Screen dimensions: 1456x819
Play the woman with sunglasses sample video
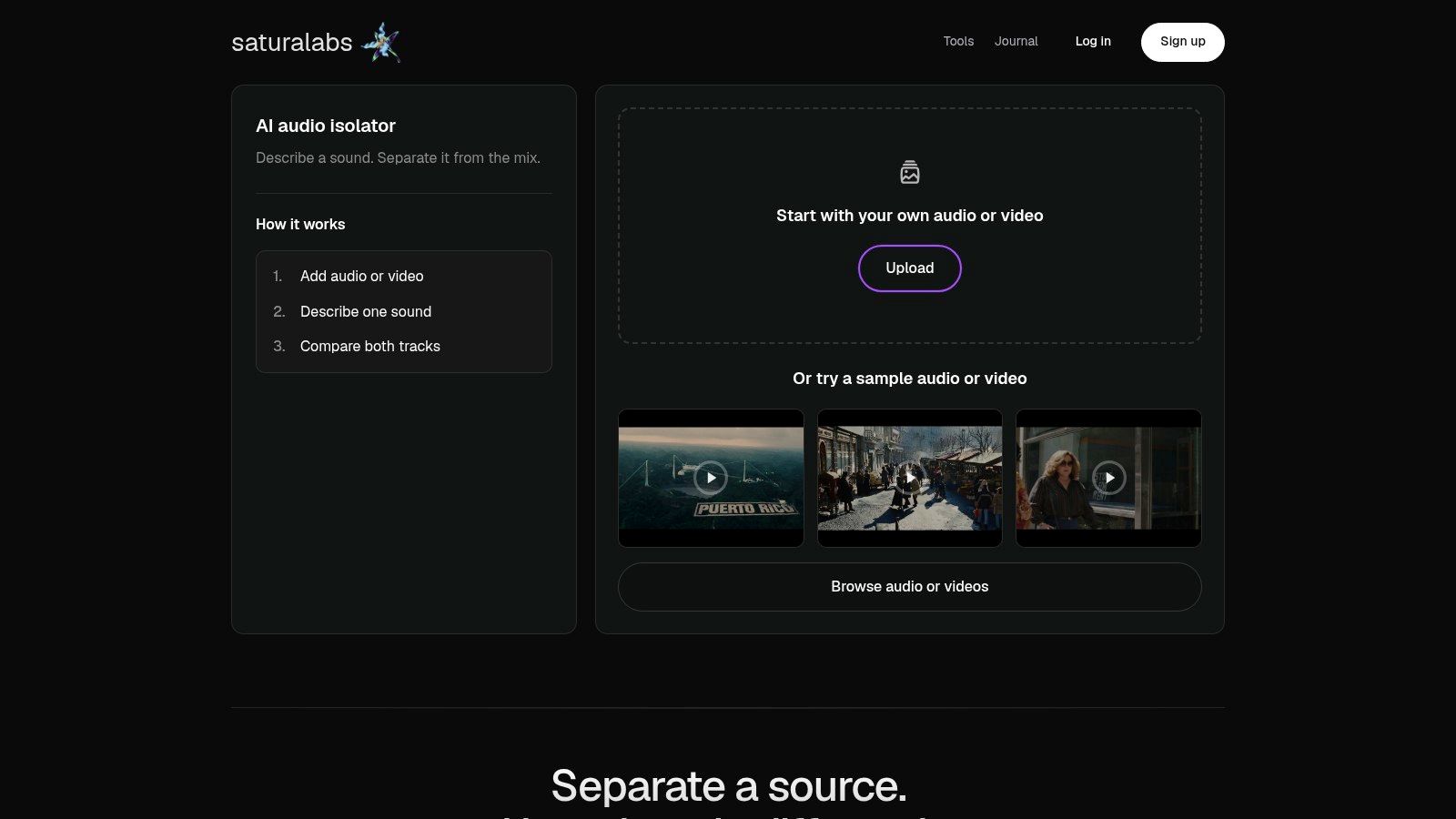point(1108,478)
